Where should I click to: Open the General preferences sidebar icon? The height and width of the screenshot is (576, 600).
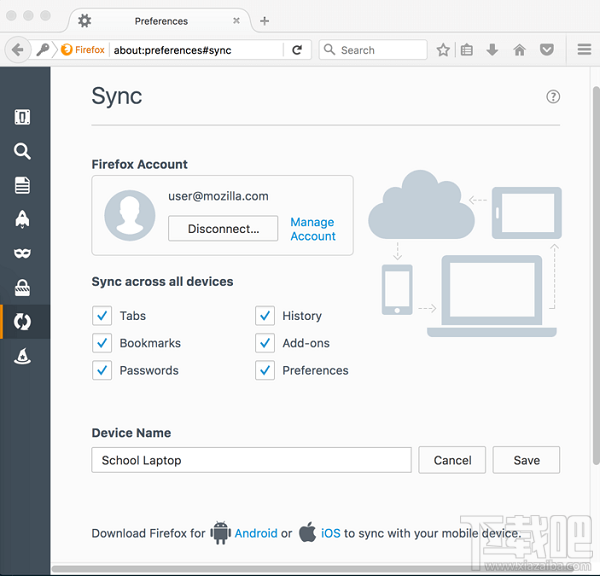coord(22,117)
